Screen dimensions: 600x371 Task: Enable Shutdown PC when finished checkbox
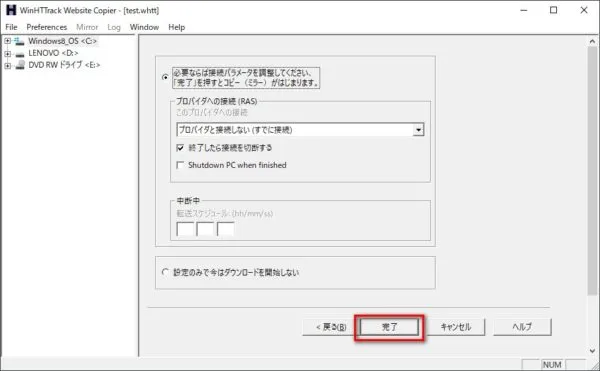pos(180,165)
